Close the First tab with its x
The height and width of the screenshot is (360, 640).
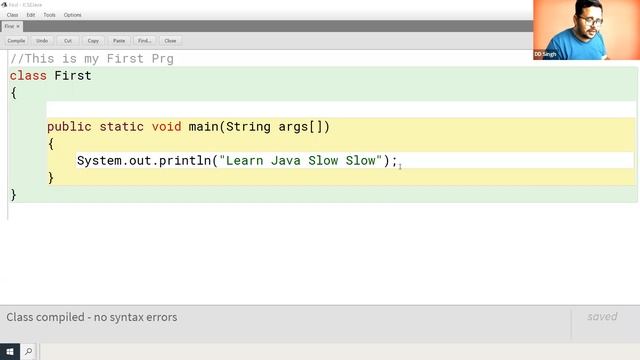(x=18, y=26)
